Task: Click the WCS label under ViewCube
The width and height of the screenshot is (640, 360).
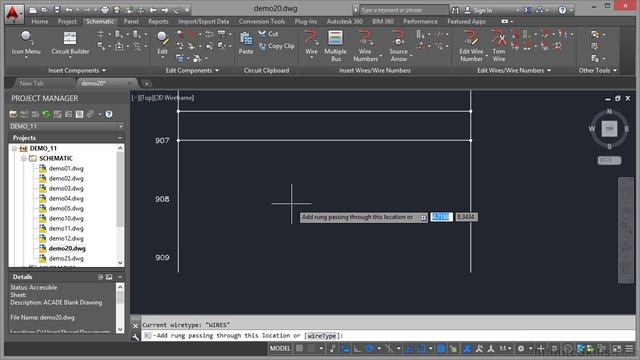Action: pyautogui.click(x=609, y=160)
